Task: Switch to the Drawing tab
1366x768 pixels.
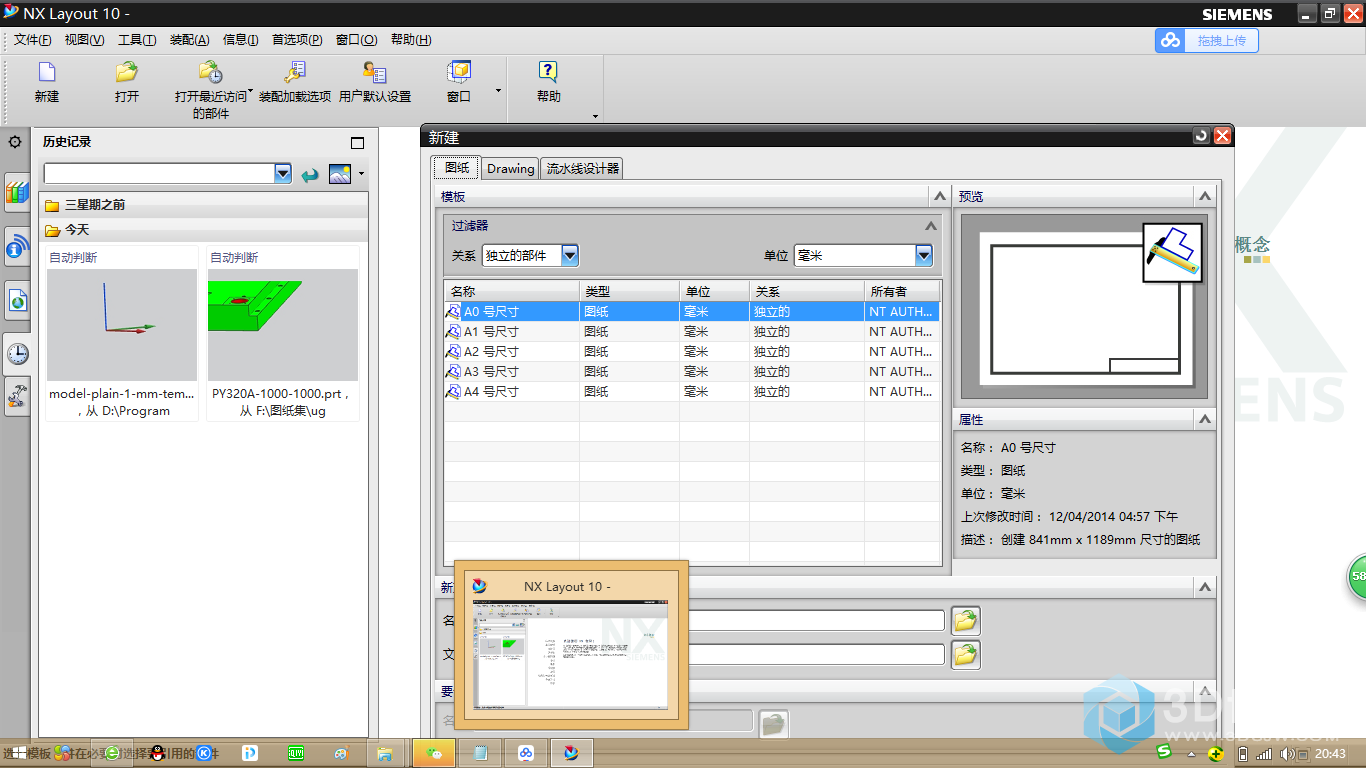Action: 511,169
